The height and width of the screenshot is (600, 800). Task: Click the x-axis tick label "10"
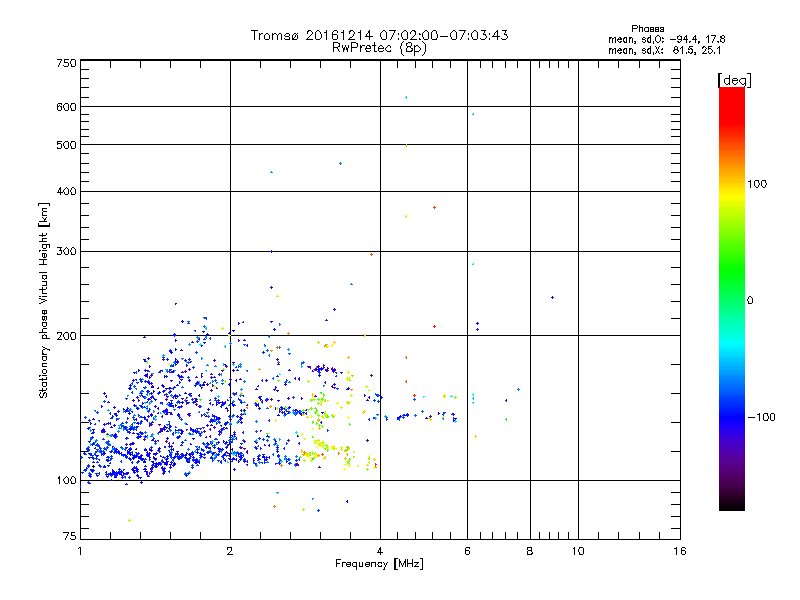[578, 551]
